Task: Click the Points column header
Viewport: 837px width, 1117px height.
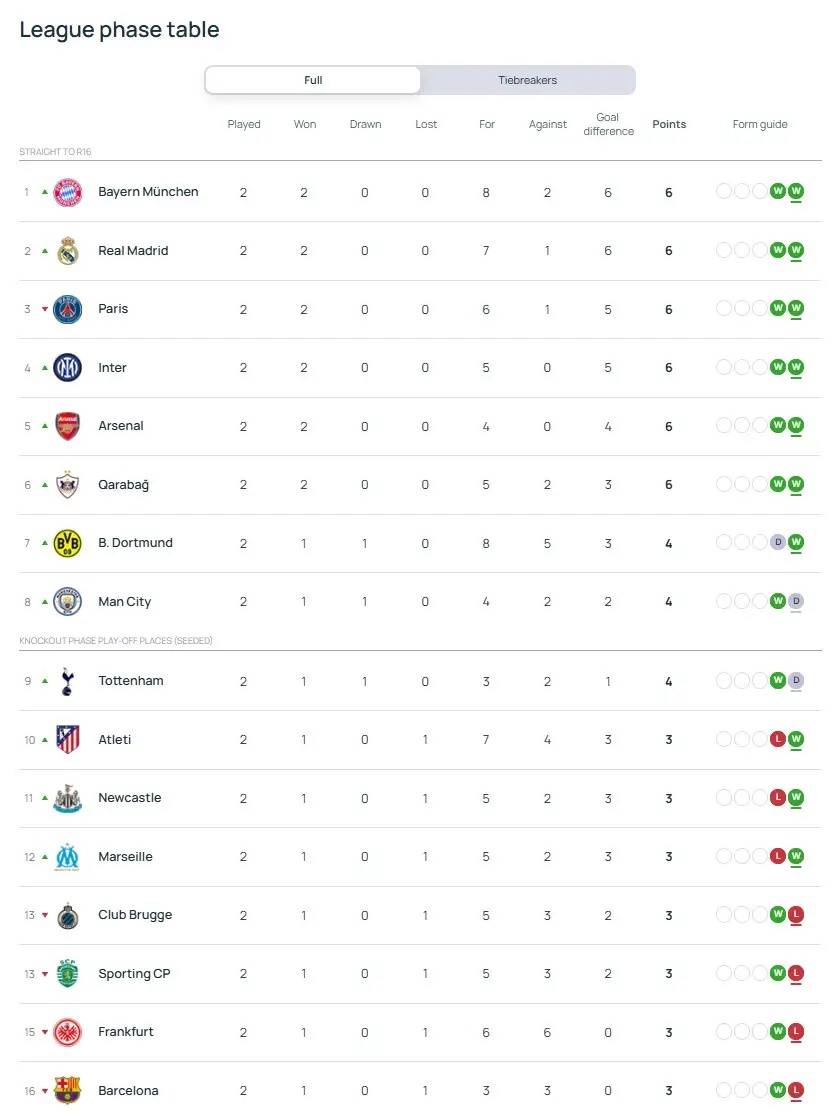Action: click(669, 125)
